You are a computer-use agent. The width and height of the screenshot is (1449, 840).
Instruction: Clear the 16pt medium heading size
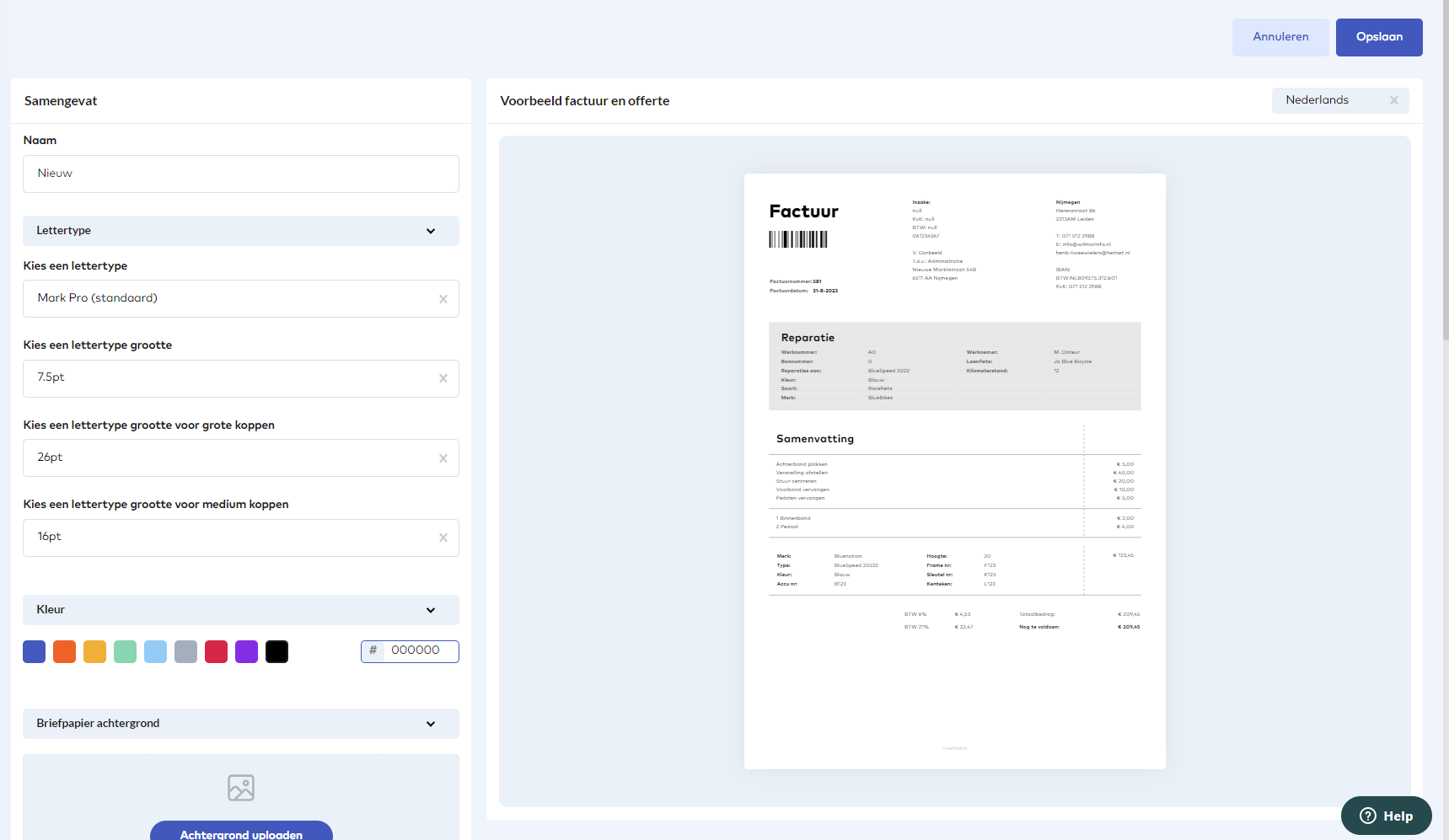coord(443,538)
